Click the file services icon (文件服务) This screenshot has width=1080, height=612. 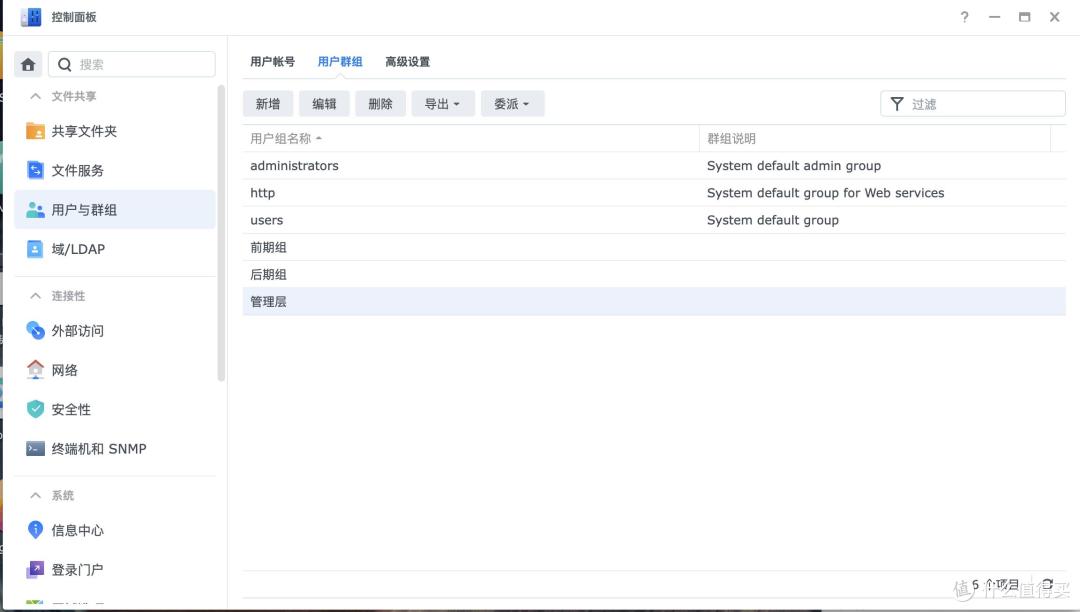tap(35, 170)
